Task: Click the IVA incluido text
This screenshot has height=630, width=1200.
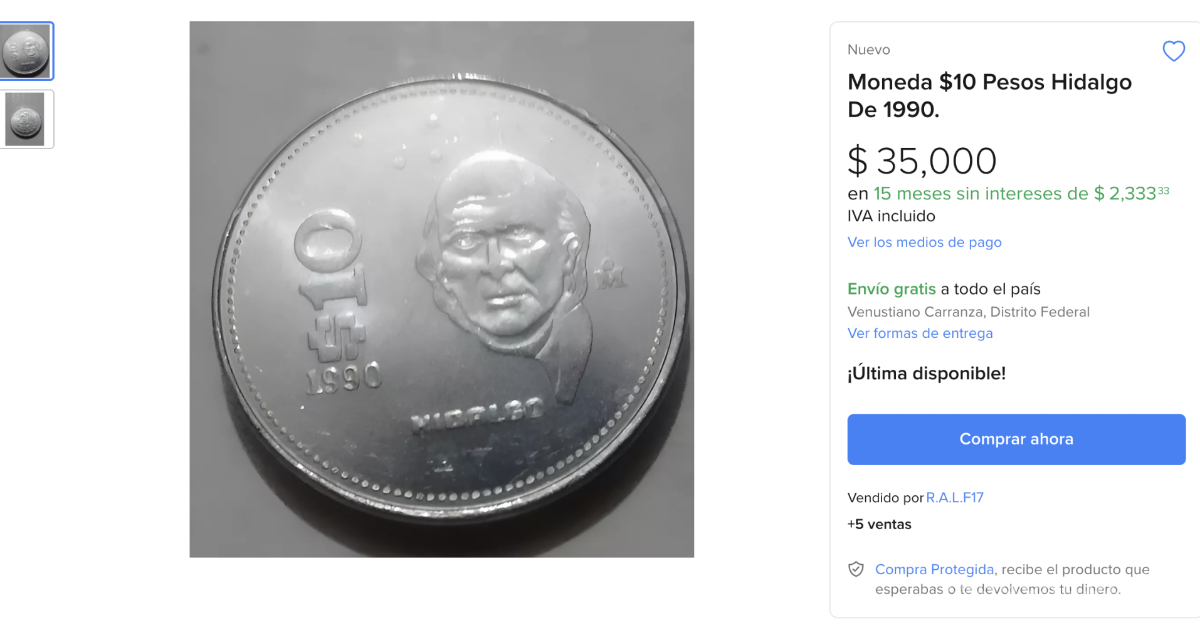Action: 891,216
